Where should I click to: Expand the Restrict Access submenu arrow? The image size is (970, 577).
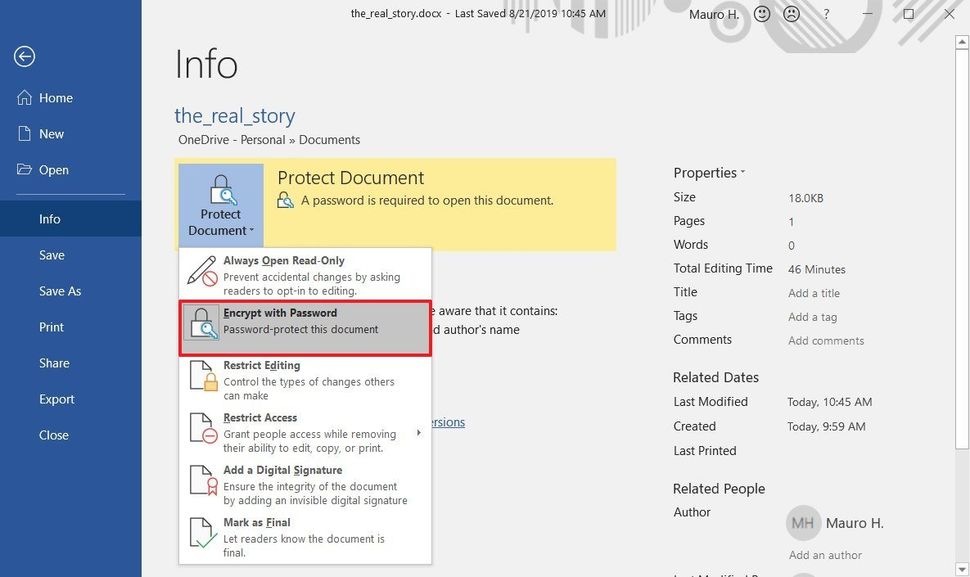[420, 430]
